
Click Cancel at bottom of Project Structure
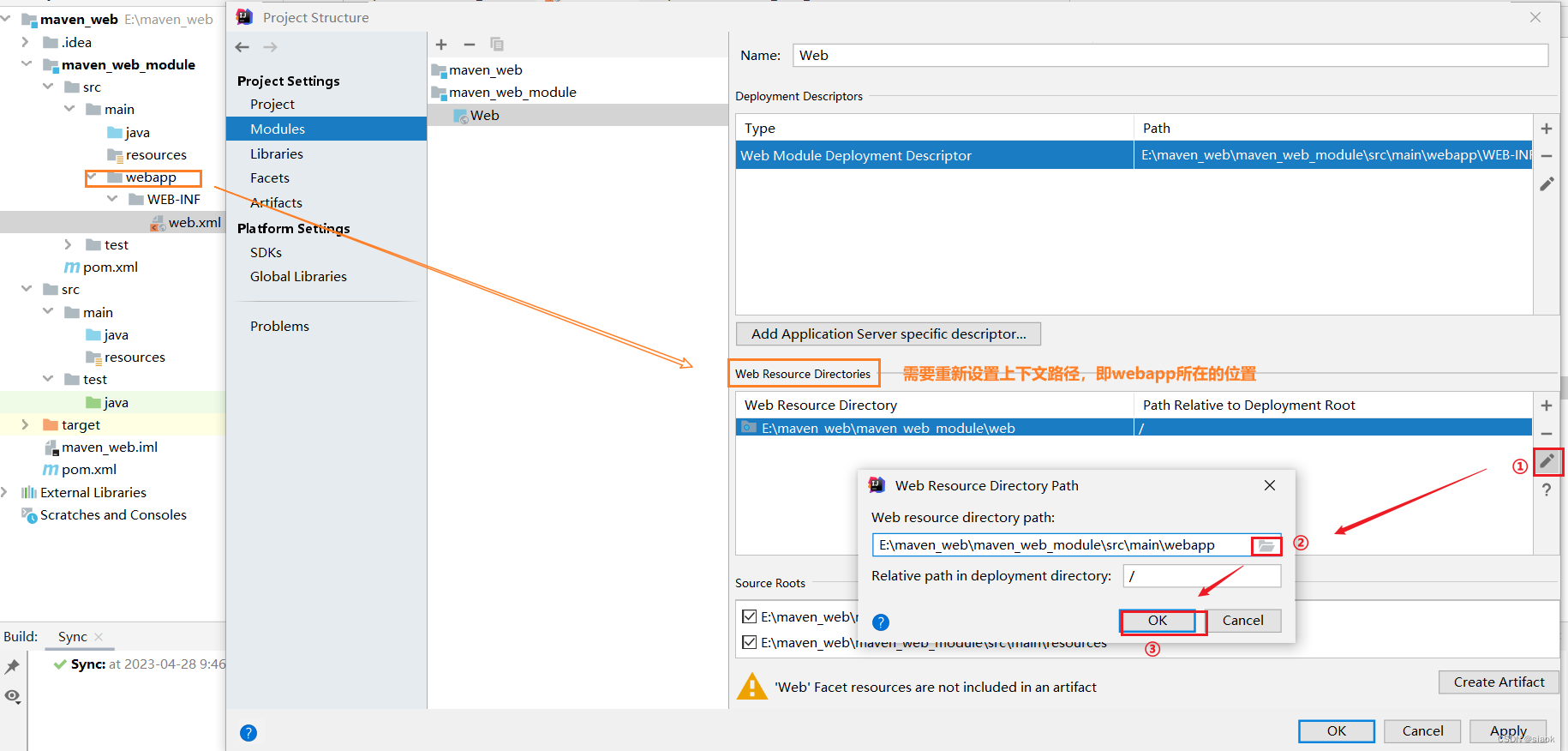[1422, 731]
